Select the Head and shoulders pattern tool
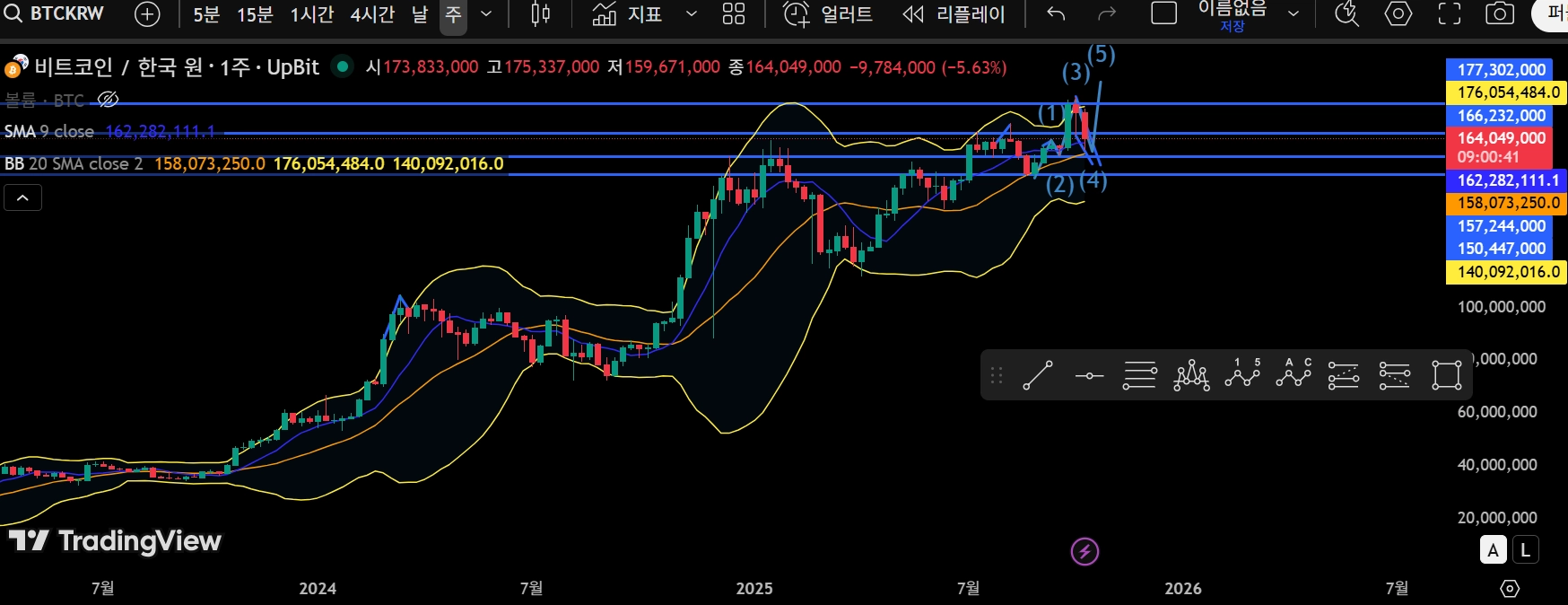The height and width of the screenshot is (605, 1568). pyautogui.click(x=1191, y=375)
